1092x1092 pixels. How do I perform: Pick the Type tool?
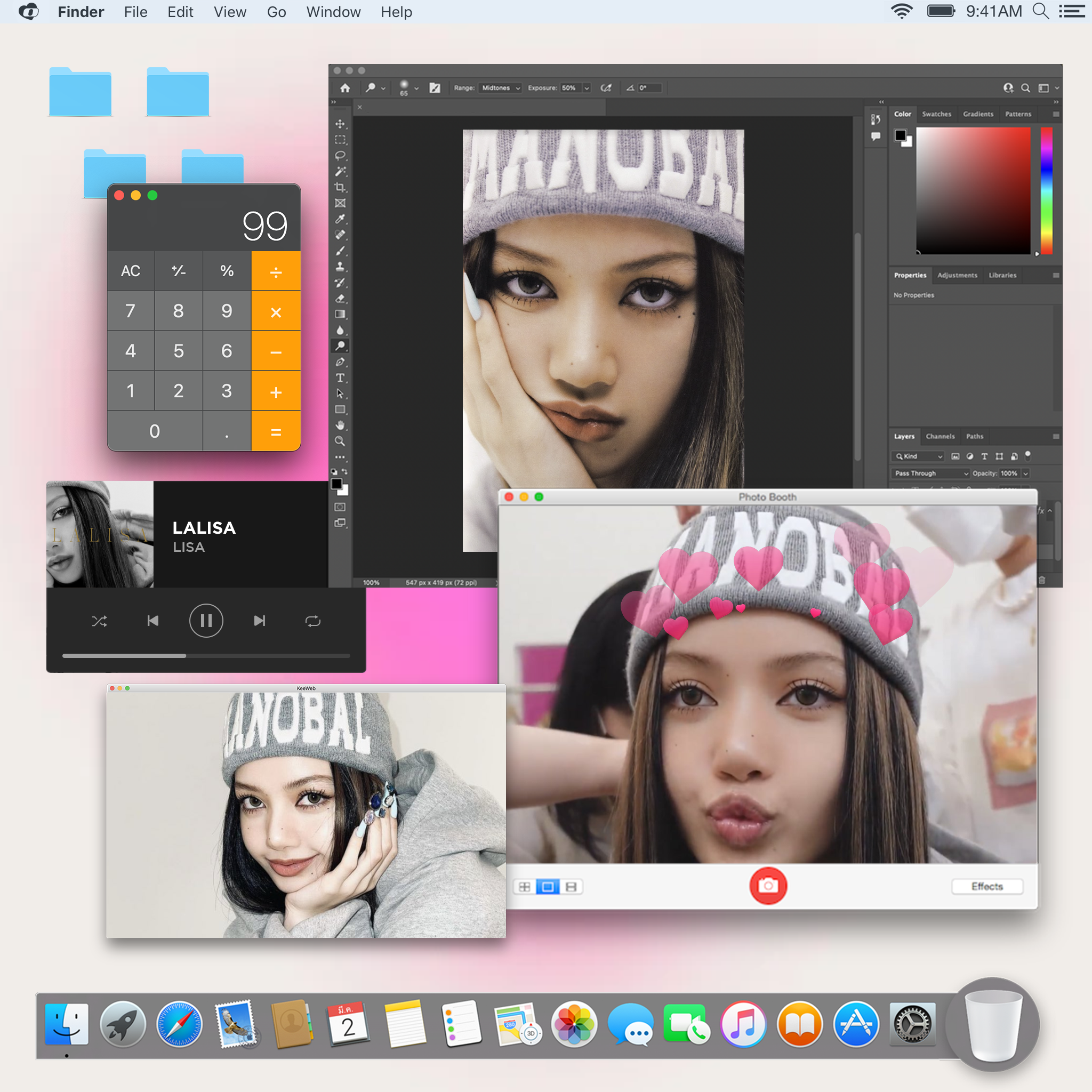(340, 378)
